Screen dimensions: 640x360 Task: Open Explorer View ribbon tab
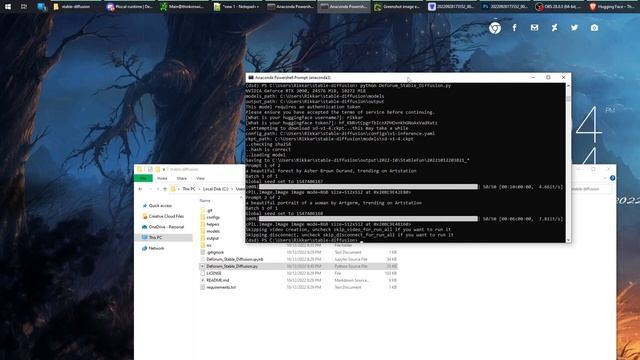click(x=200, y=178)
